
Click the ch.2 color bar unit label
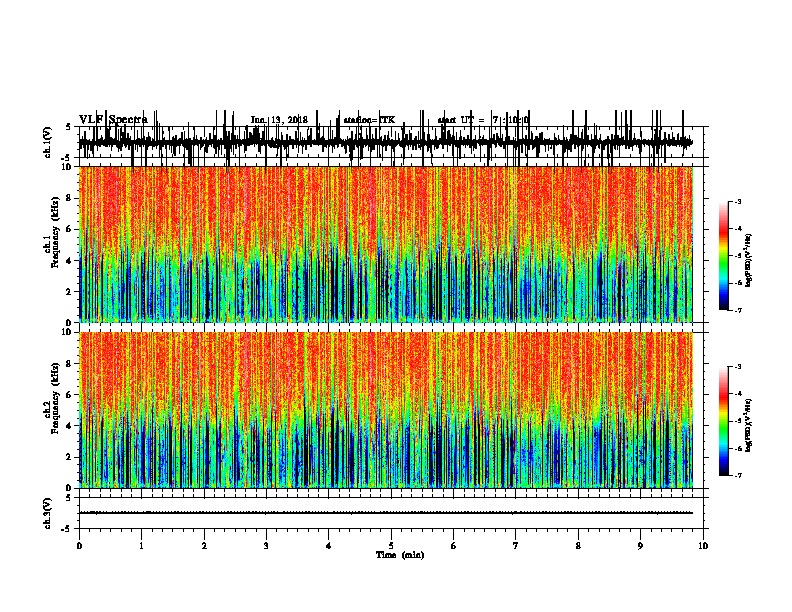click(x=749, y=425)
